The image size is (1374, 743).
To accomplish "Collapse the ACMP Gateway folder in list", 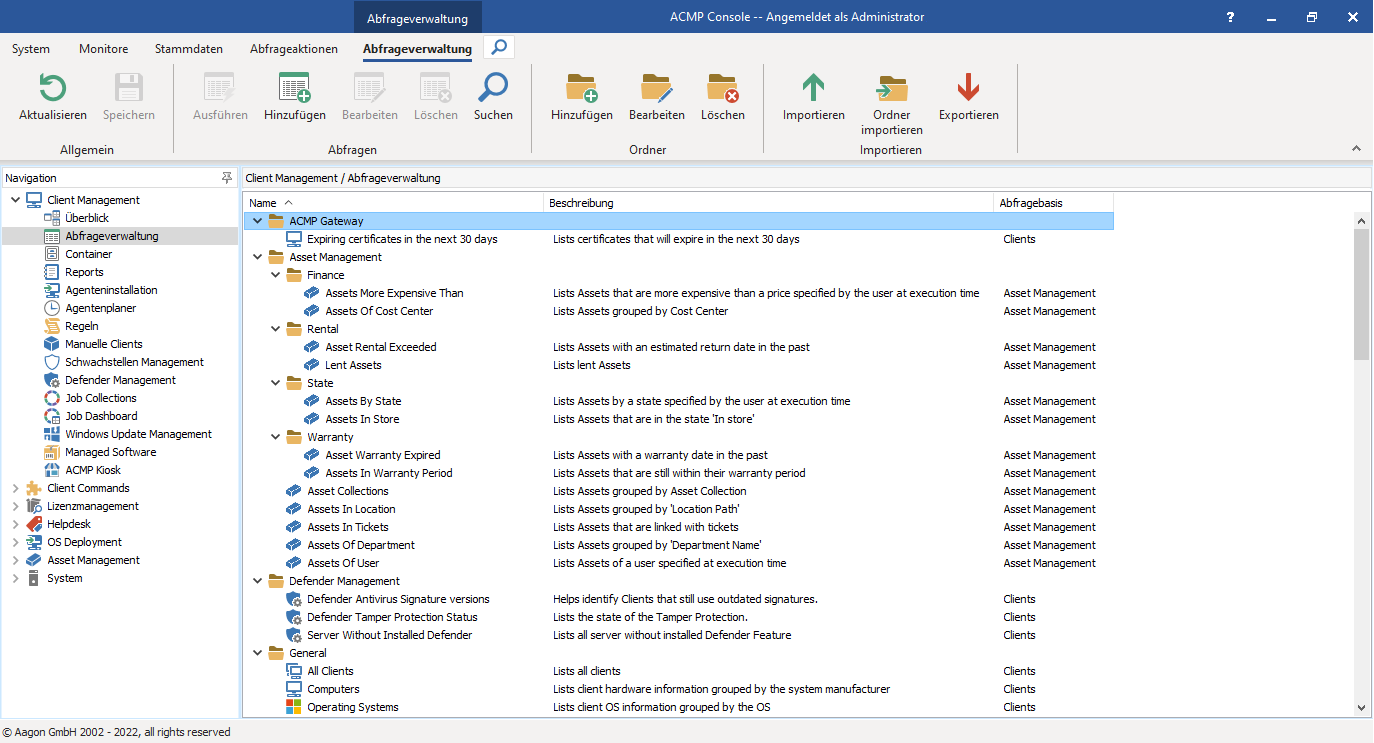I will click(x=258, y=221).
